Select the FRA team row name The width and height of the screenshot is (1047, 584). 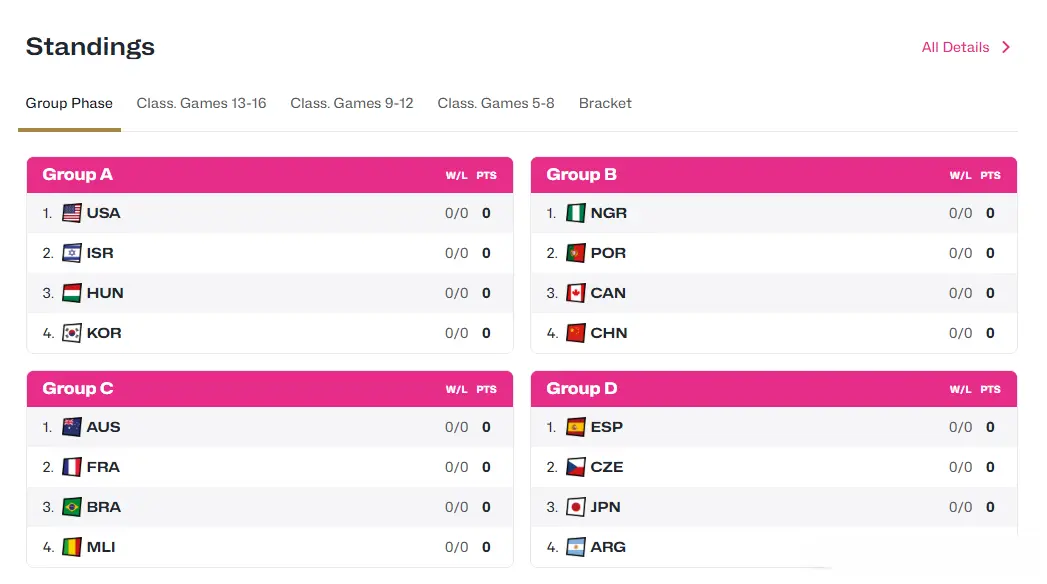click(x=103, y=467)
